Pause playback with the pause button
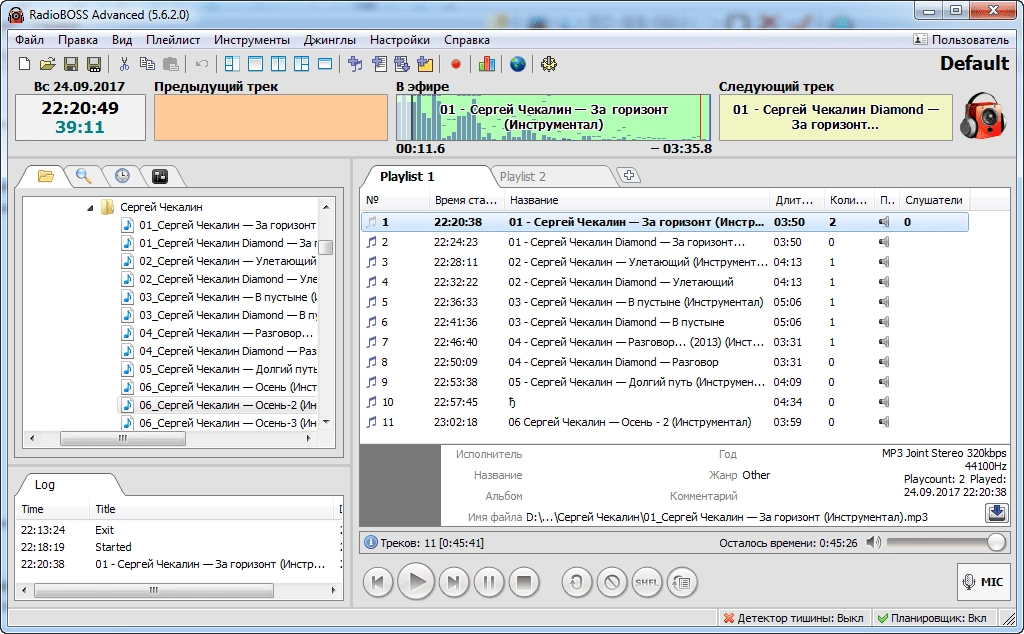Viewport: 1024px width, 634px height. pos(488,582)
